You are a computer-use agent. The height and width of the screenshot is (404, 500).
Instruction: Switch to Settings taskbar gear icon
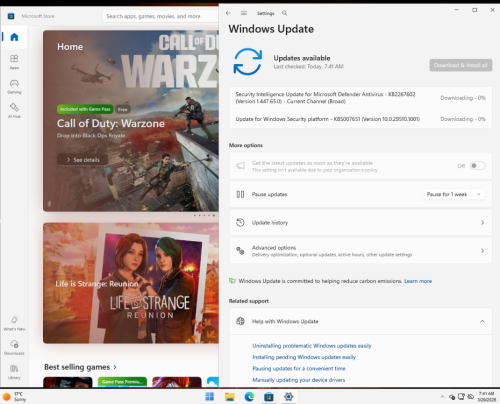(x=288, y=397)
